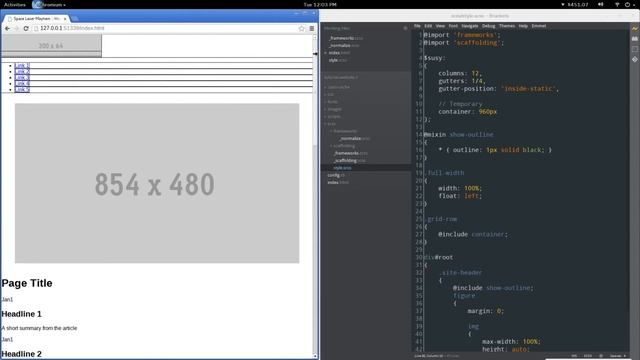Click the diamond-shaped icon in Brackets right toolbar
Viewport: 640px width, 360px height.
tap(634, 59)
